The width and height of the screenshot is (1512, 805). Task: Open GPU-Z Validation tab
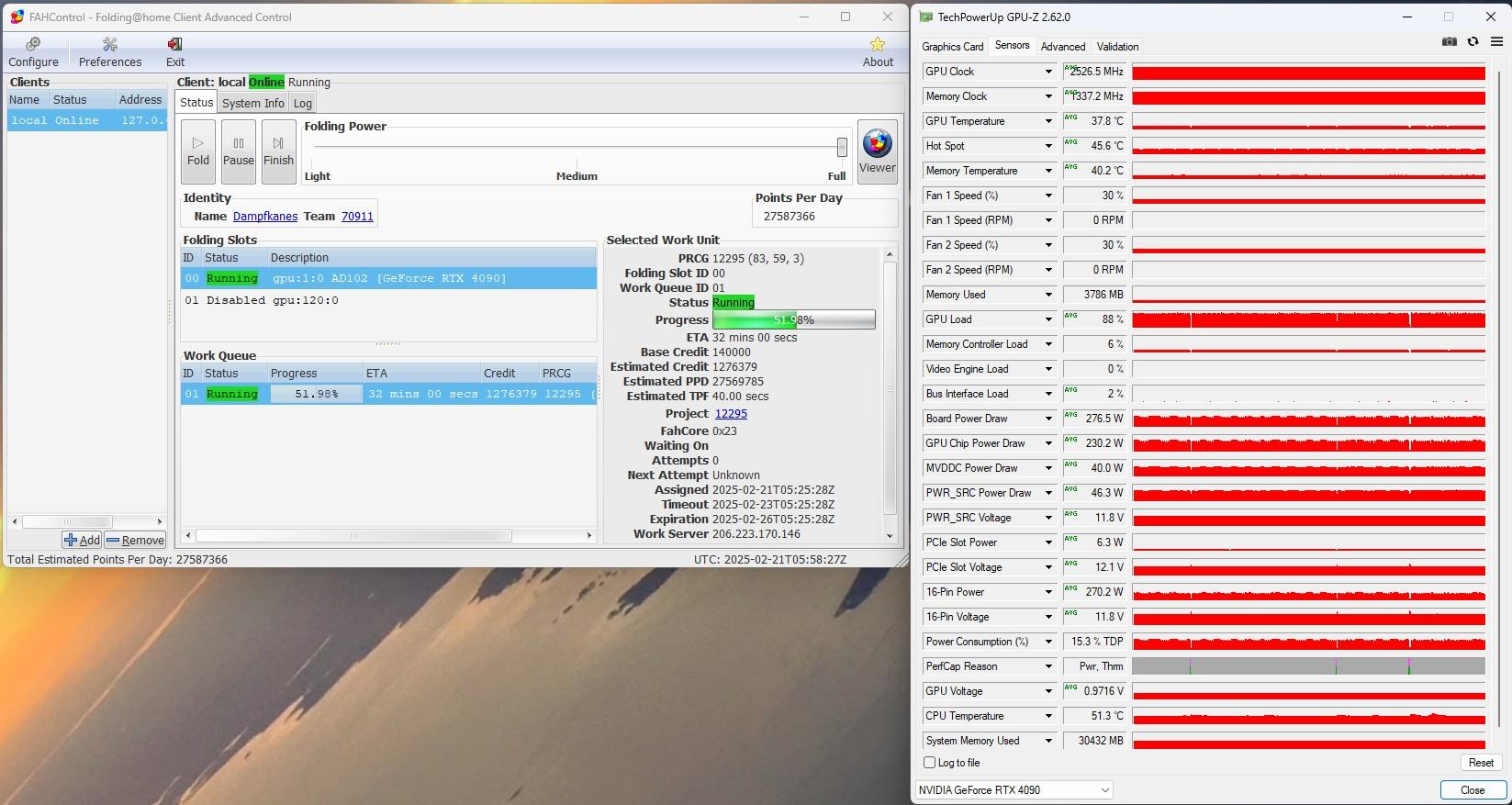pos(1117,47)
